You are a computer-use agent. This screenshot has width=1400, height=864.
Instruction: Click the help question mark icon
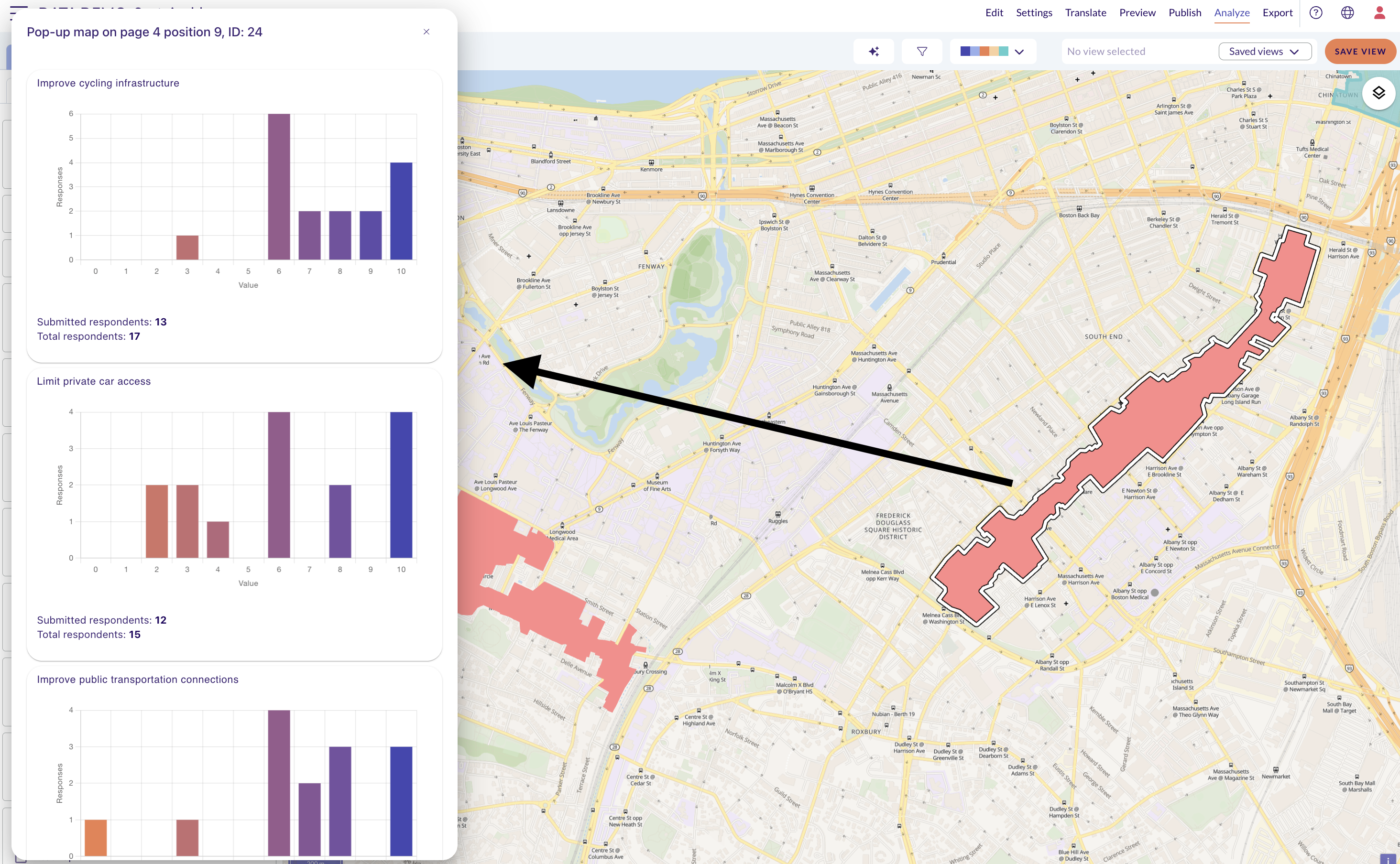[x=1316, y=12]
